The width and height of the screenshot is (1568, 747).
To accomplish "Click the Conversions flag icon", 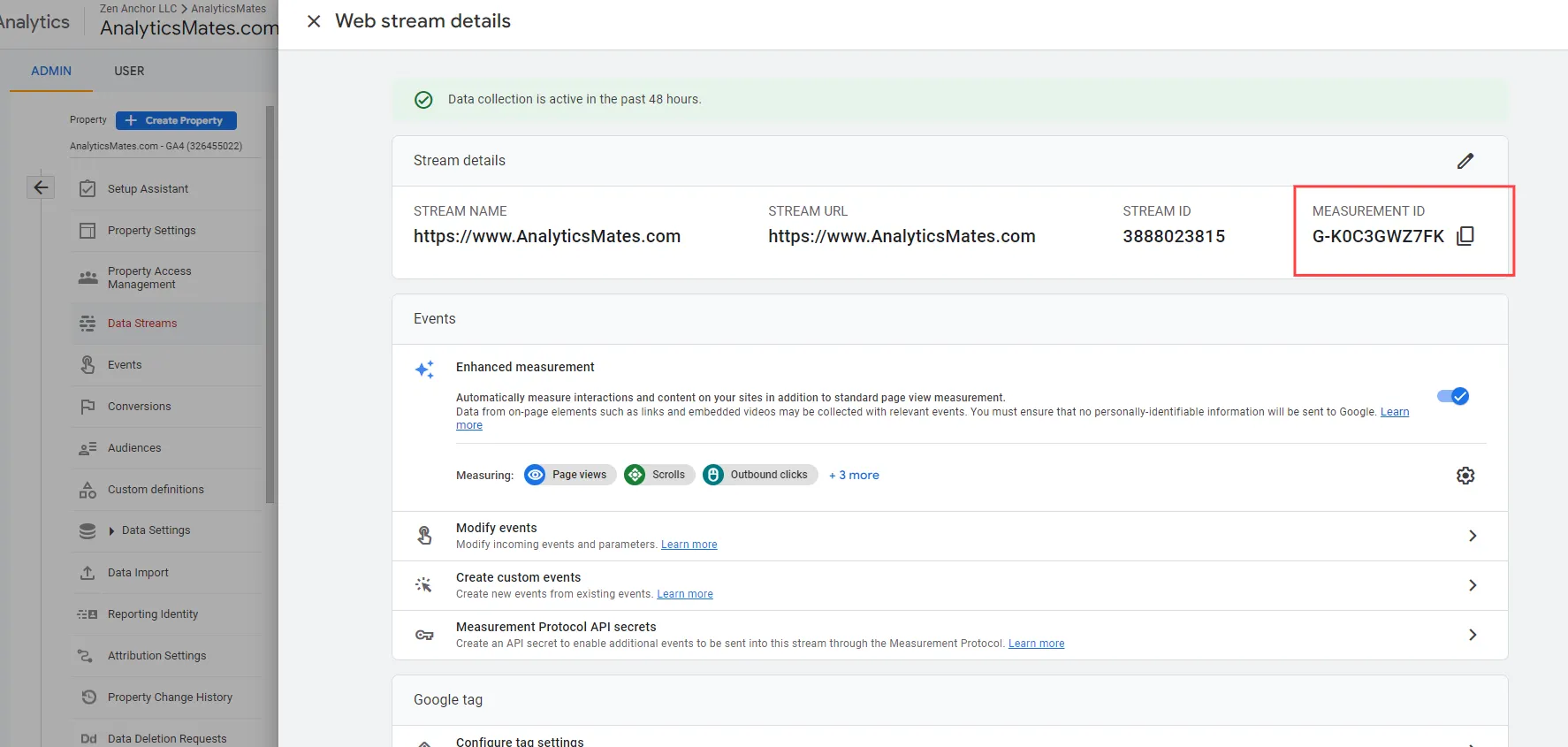I will coord(88,407).
